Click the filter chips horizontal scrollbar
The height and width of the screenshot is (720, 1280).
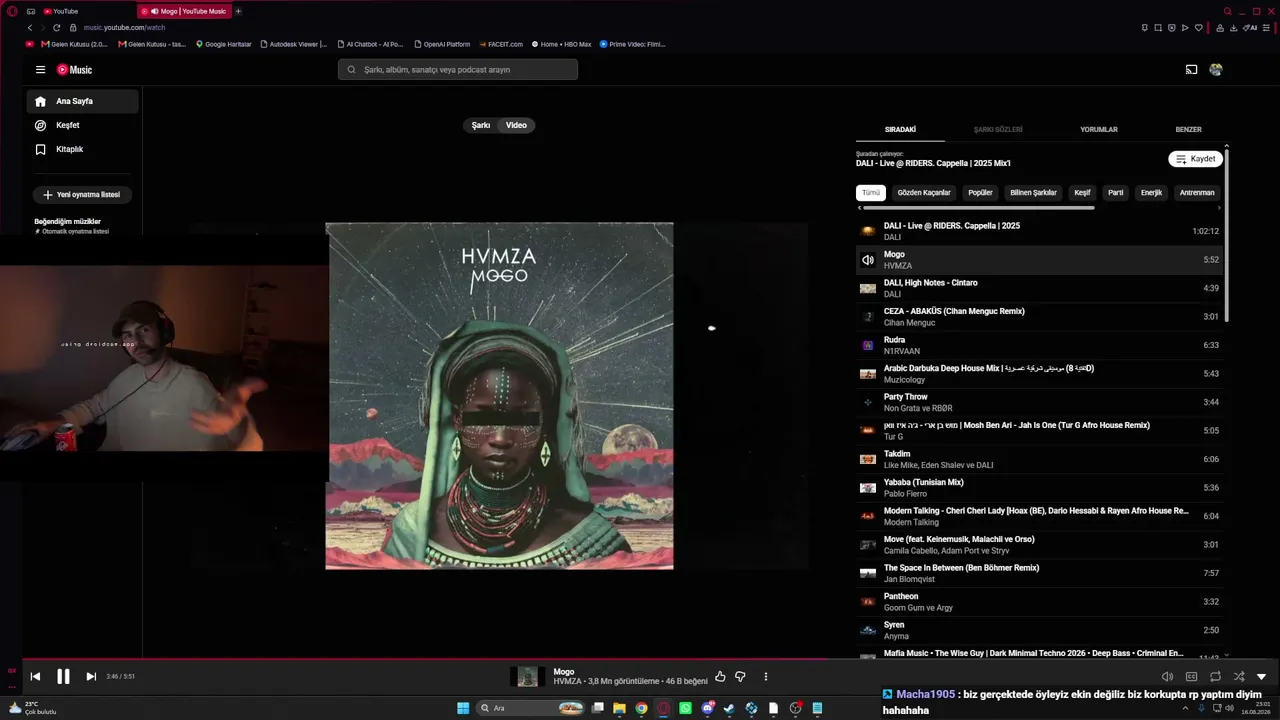tap(977, 208)
